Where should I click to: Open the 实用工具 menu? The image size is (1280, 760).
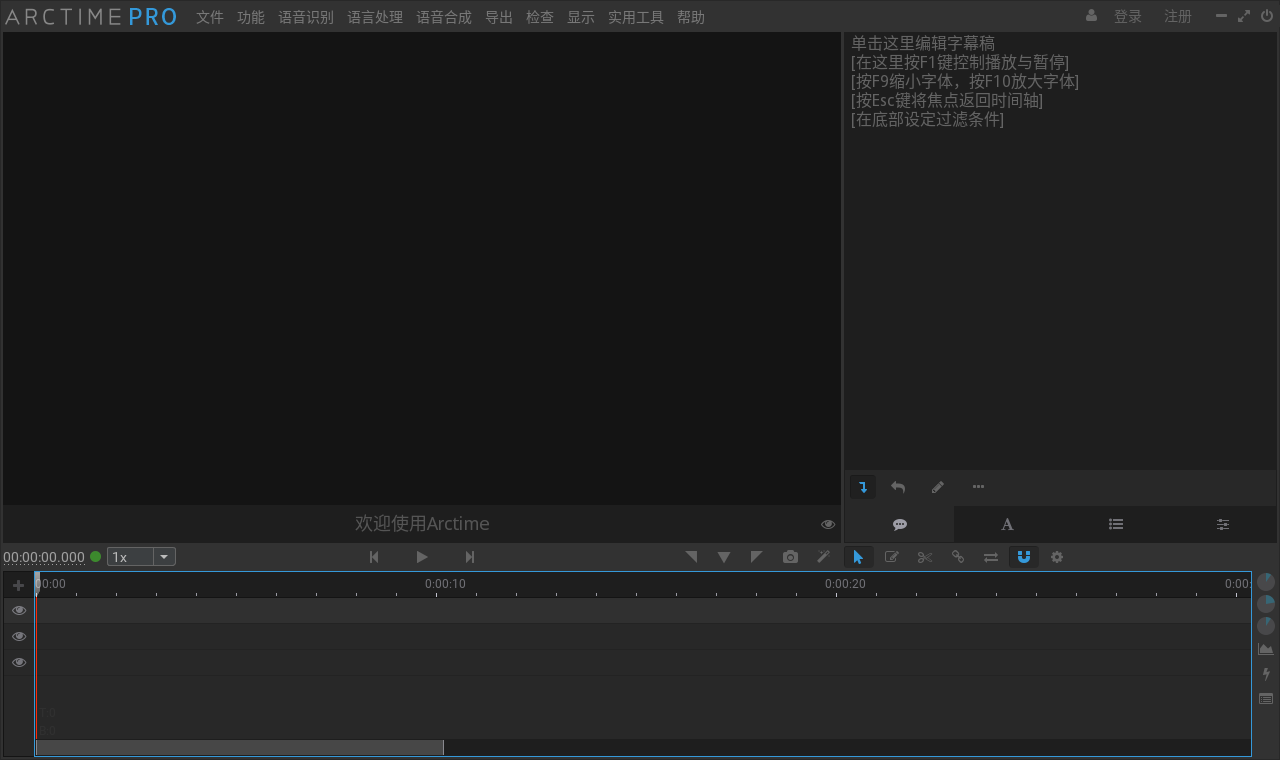point(636,17)
